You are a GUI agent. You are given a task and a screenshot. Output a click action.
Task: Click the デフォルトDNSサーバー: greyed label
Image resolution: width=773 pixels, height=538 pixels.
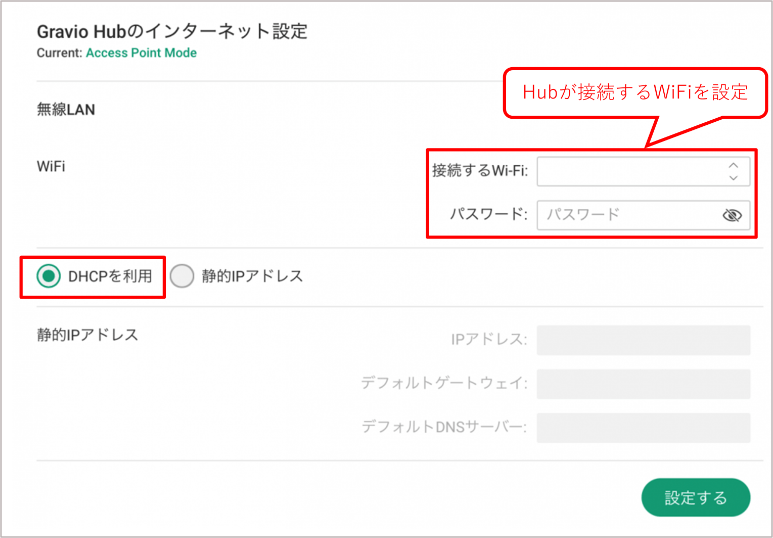pyautogui.click(x=444, y=427)
